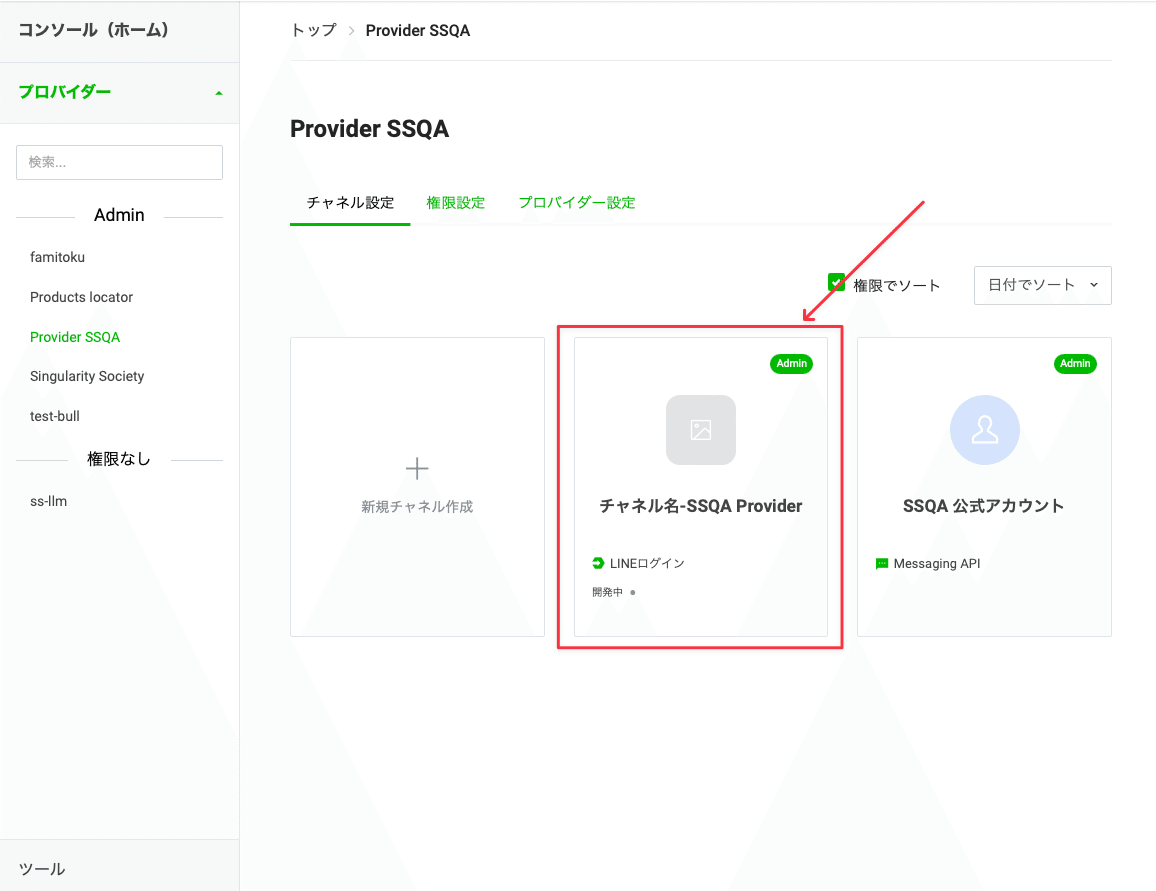Click the plus icon to create a new channel
Viewport: 1156px width, 891px height.
click(417, 468)
